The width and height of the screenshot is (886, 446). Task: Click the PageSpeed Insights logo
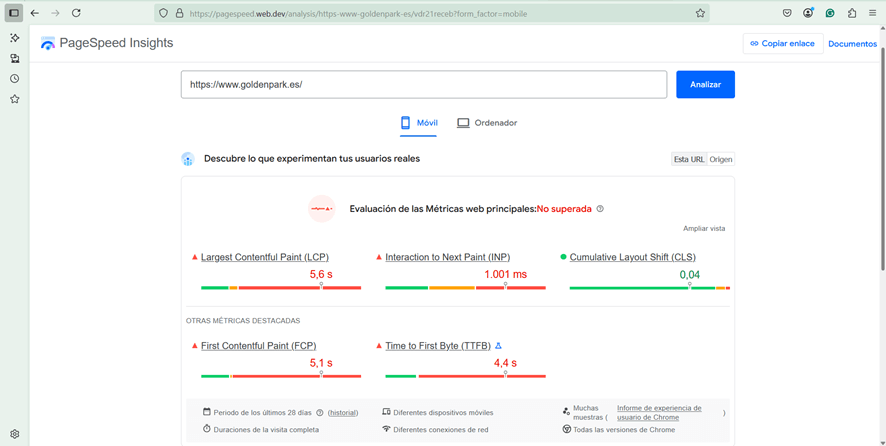click(x=107, y=44)
